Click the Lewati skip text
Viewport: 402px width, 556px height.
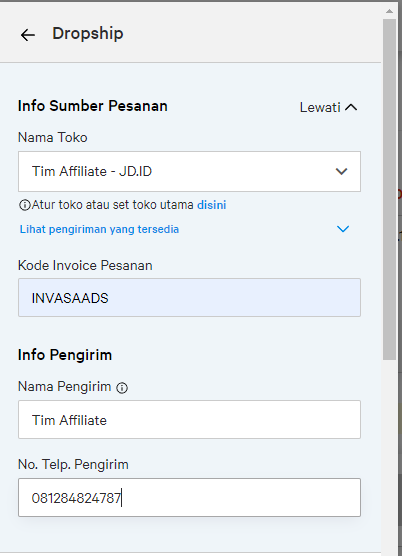point(320,107)
